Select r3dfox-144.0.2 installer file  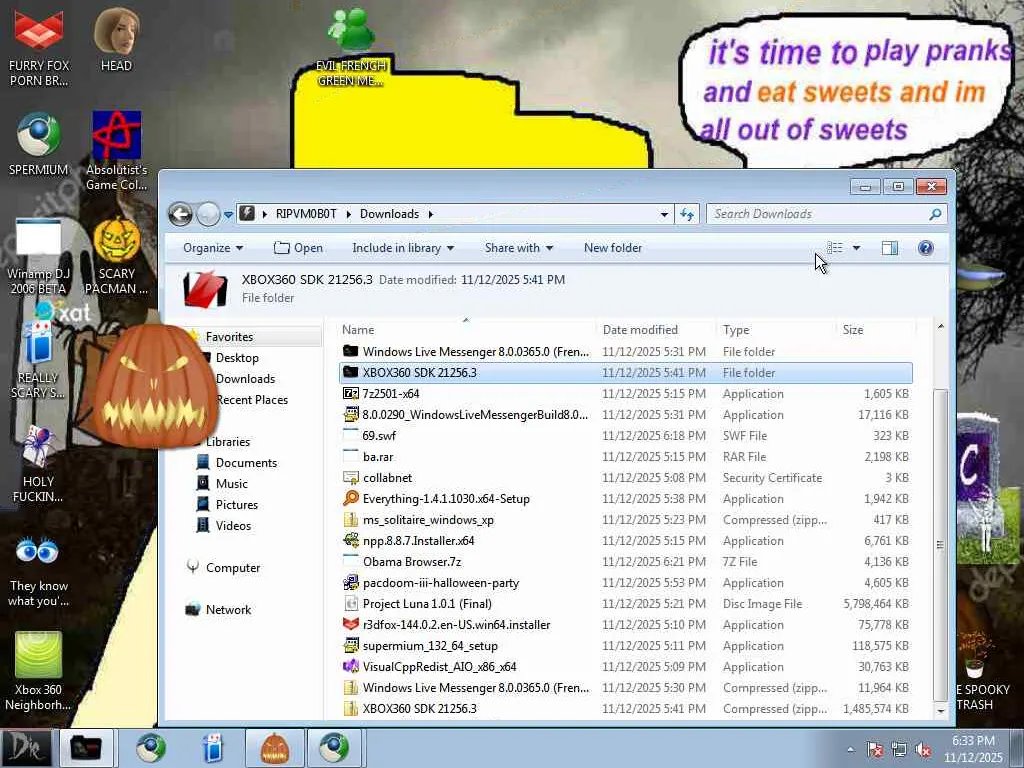(x=626, y=624)
